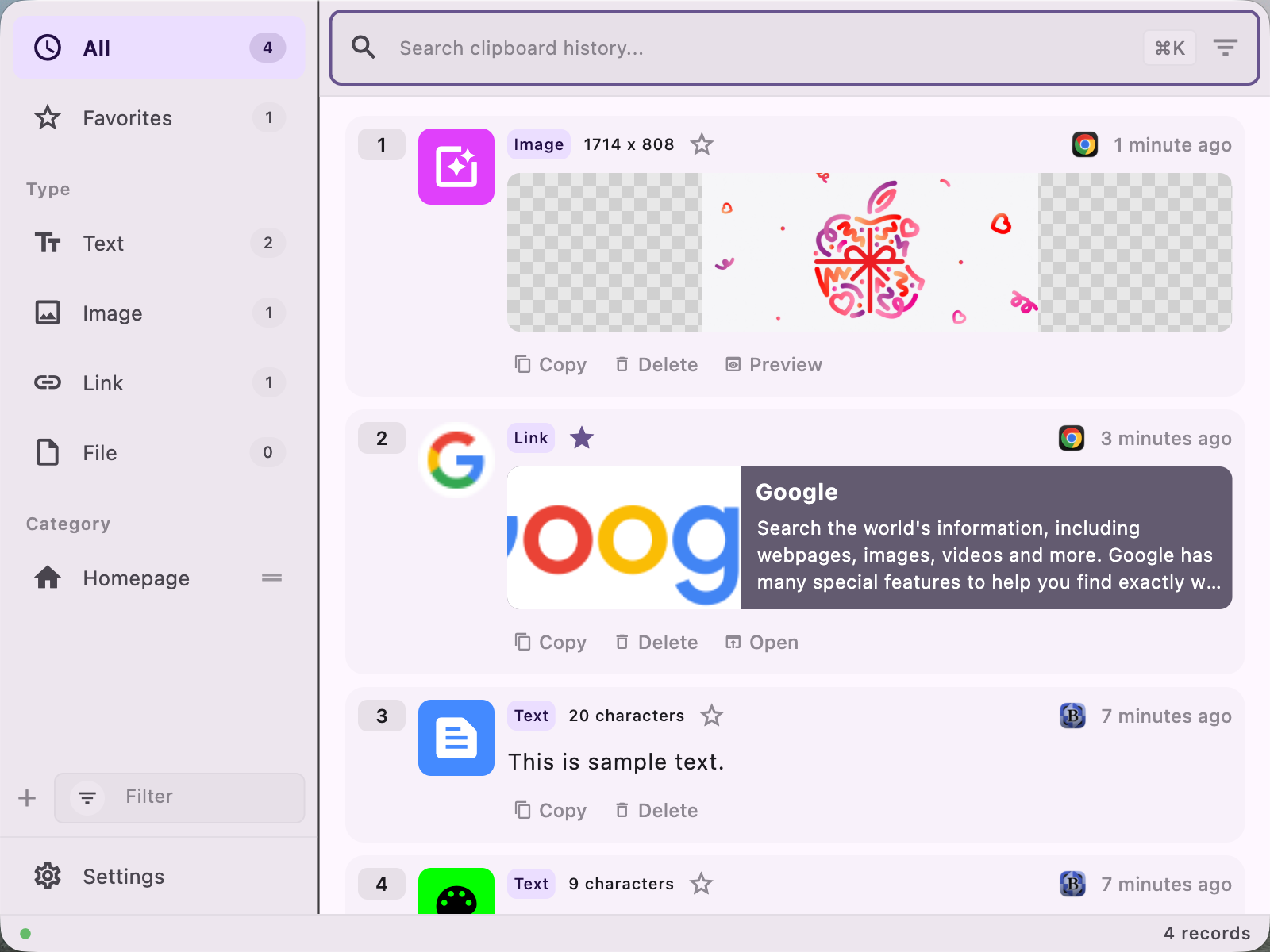Unfavorite the Google link entry
This screenshot has width=1270, height=952.
point(581,437)
